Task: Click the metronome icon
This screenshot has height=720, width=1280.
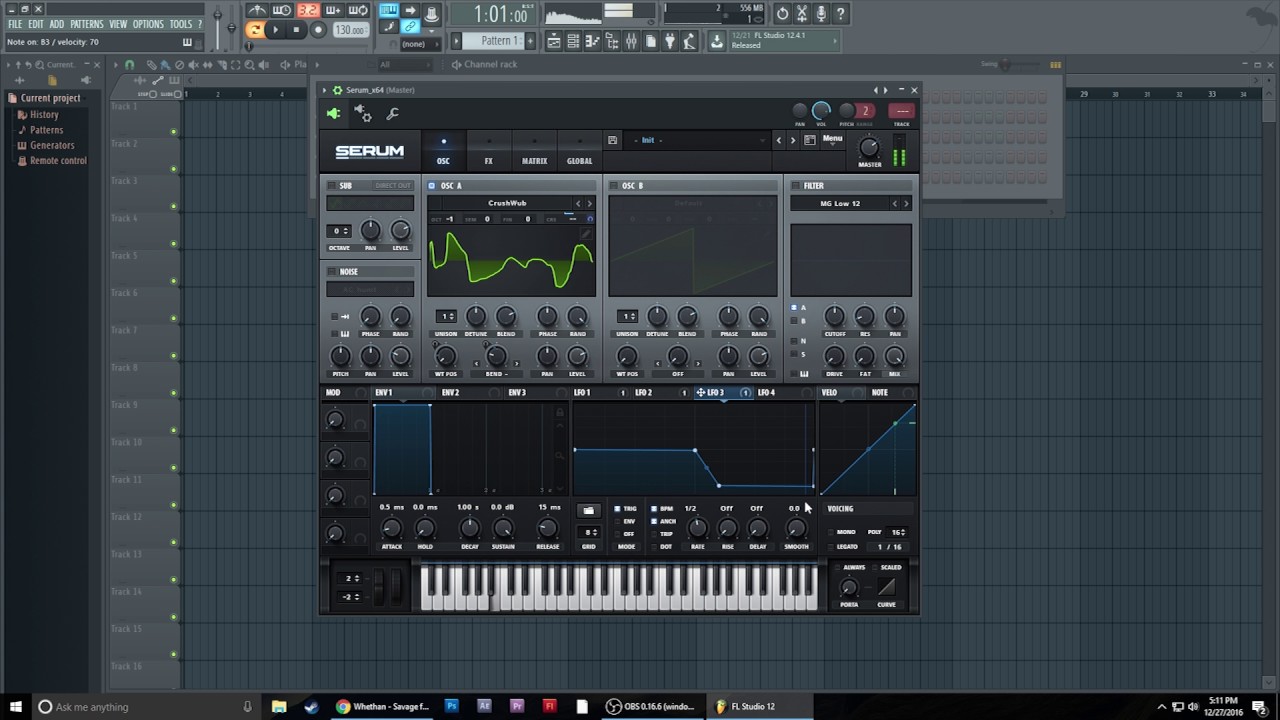Action: 256,11
